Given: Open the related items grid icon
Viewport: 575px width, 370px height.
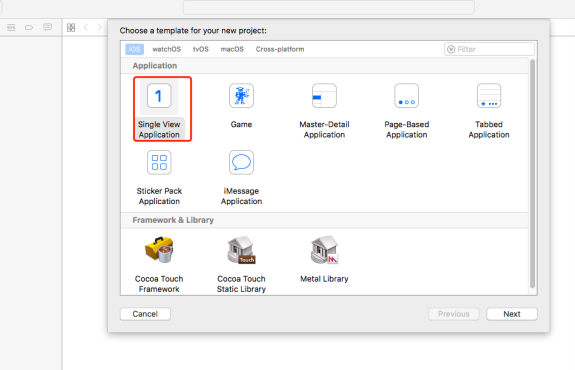Looking at the screenshot, I should [71, 28].
